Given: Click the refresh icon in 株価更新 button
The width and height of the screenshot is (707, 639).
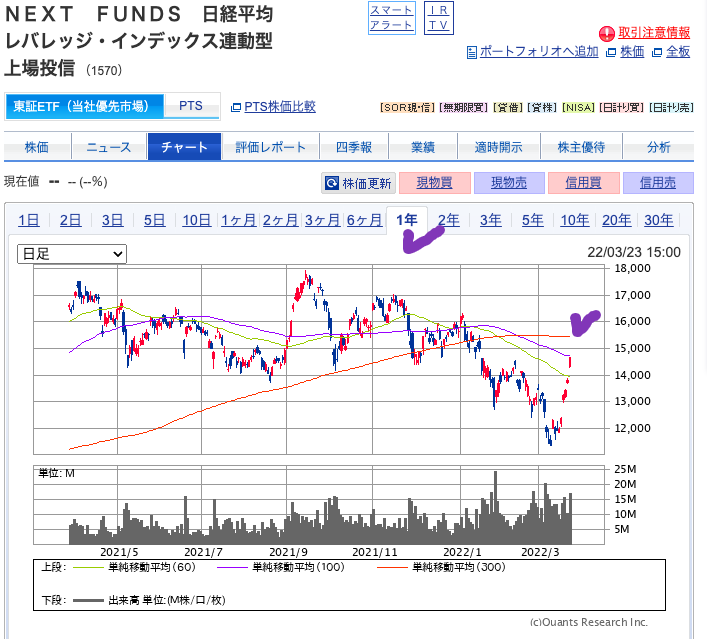Looking at the screenshot, I should coord(332,183).
